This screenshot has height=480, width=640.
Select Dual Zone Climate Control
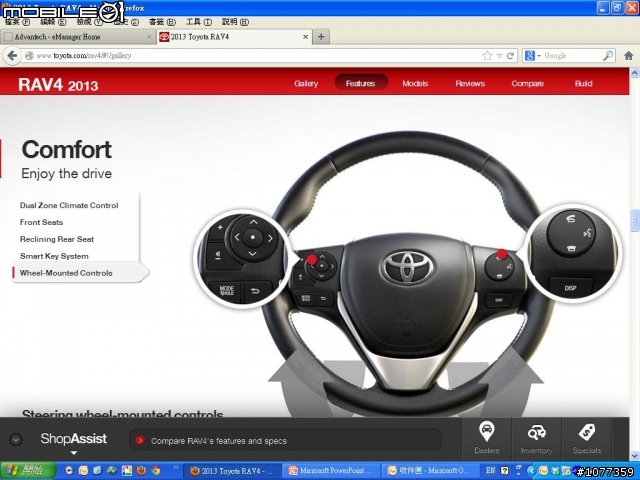[x=69, y=205]
